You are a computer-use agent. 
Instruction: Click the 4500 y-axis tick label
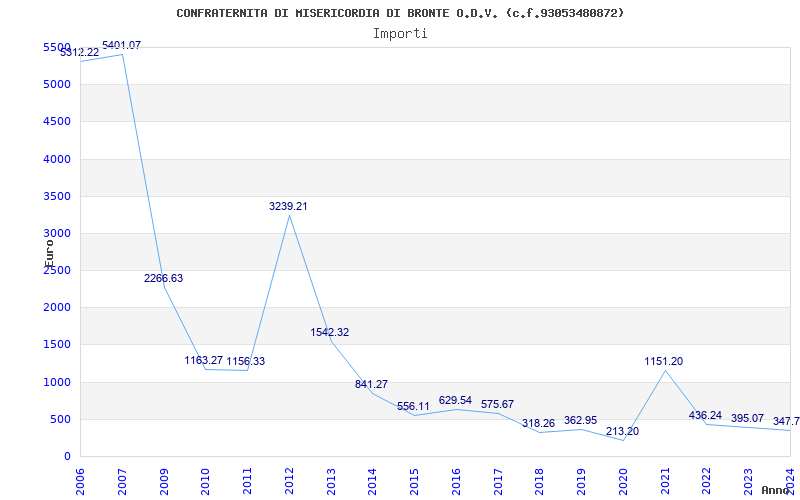pos(57,121)
